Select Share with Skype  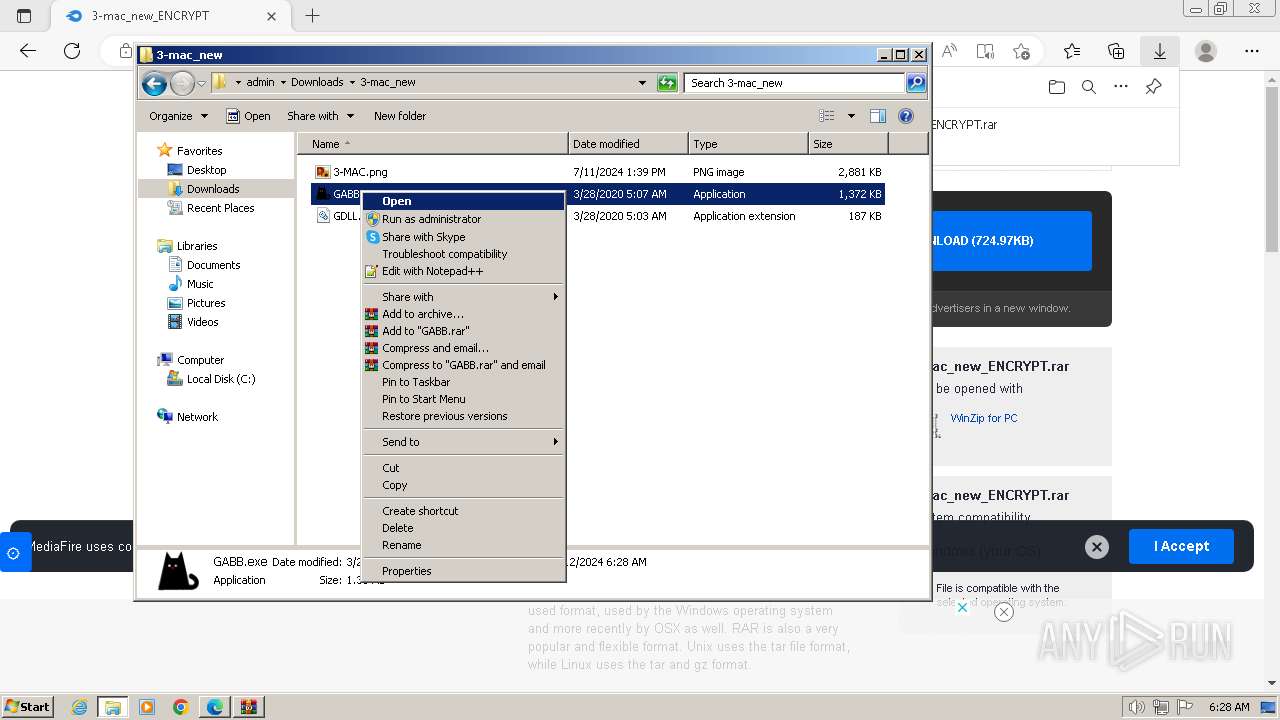point(464,237)
